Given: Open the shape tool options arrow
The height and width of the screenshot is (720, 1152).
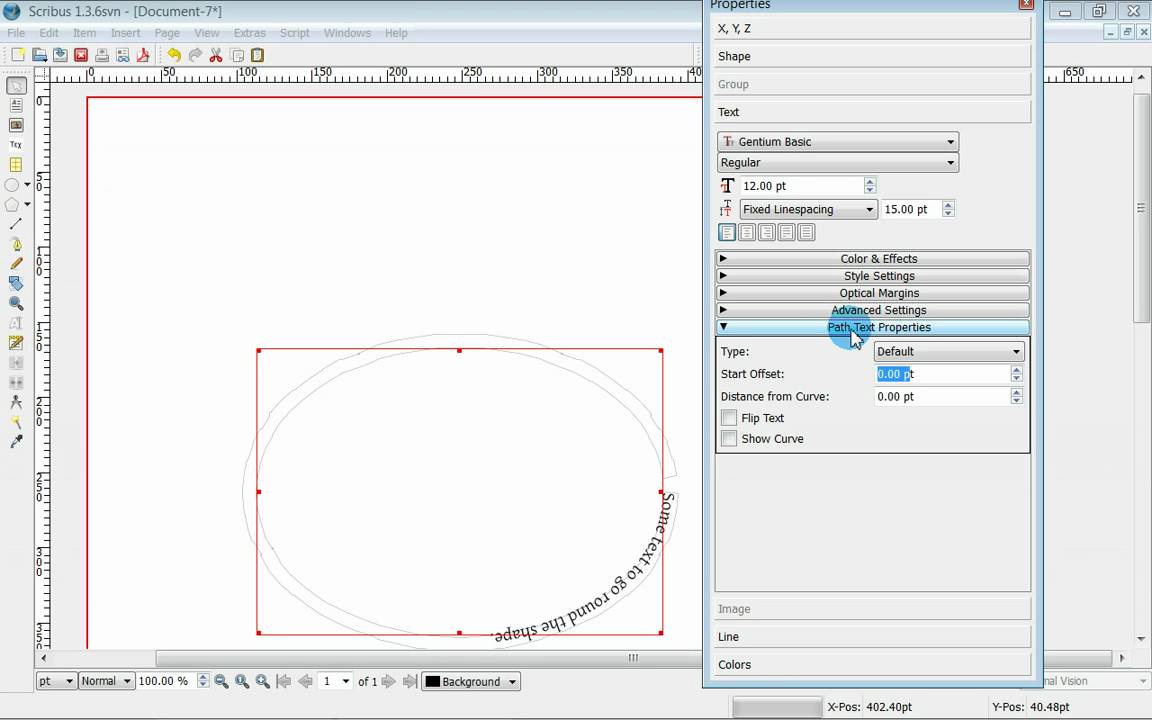Looking at the screenshot, I should (27, 184).
